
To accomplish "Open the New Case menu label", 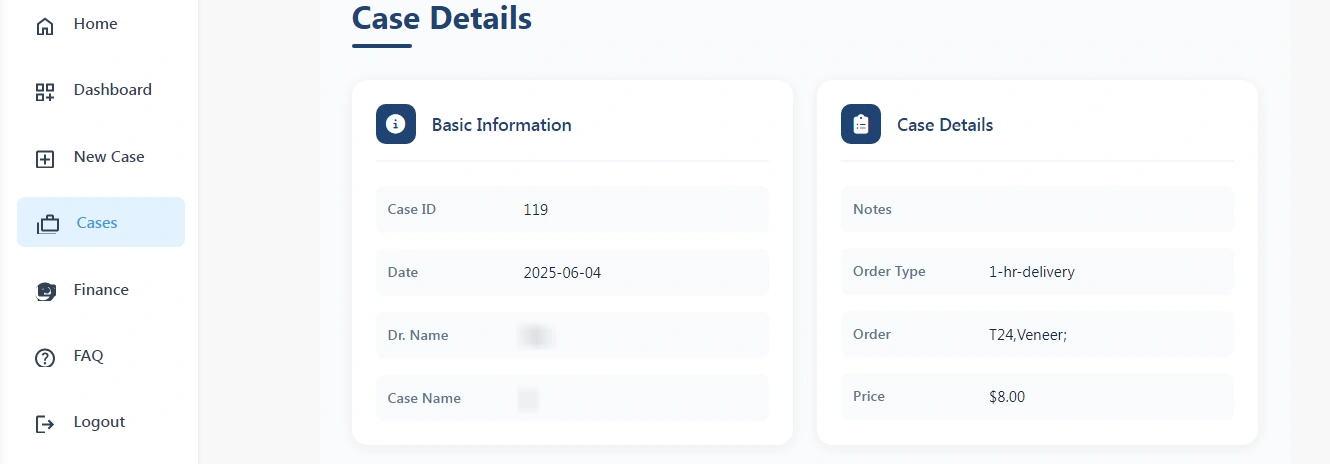I will pos(109,157).
